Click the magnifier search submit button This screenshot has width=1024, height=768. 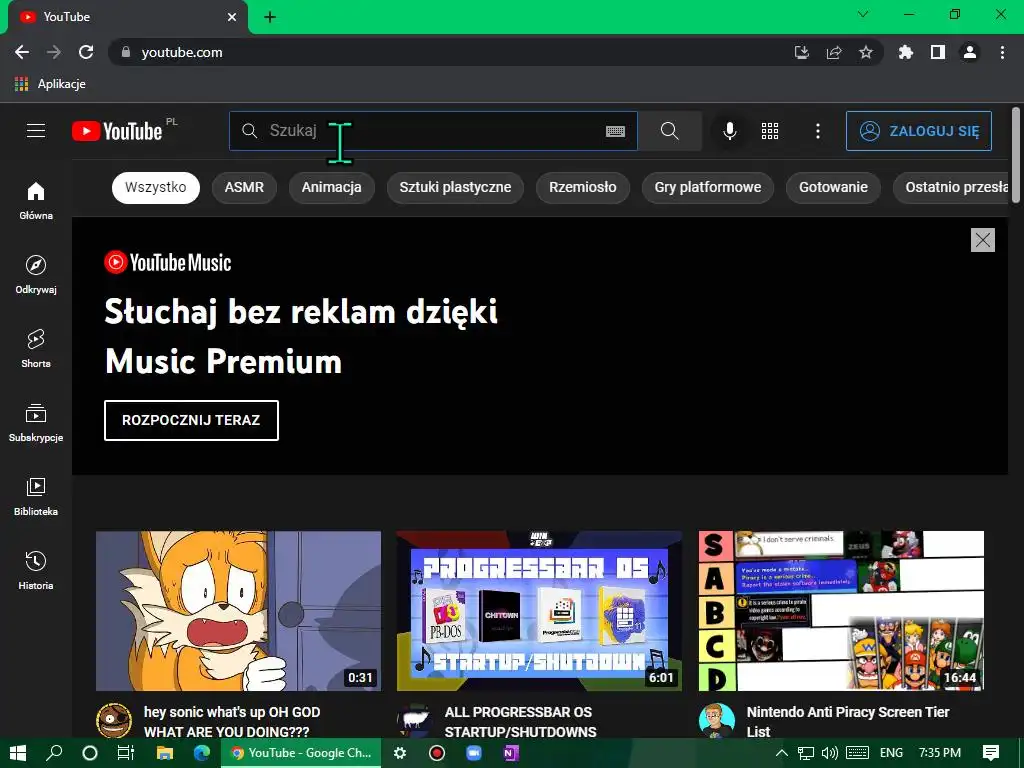pyautogui.click(x=669, y=131)
